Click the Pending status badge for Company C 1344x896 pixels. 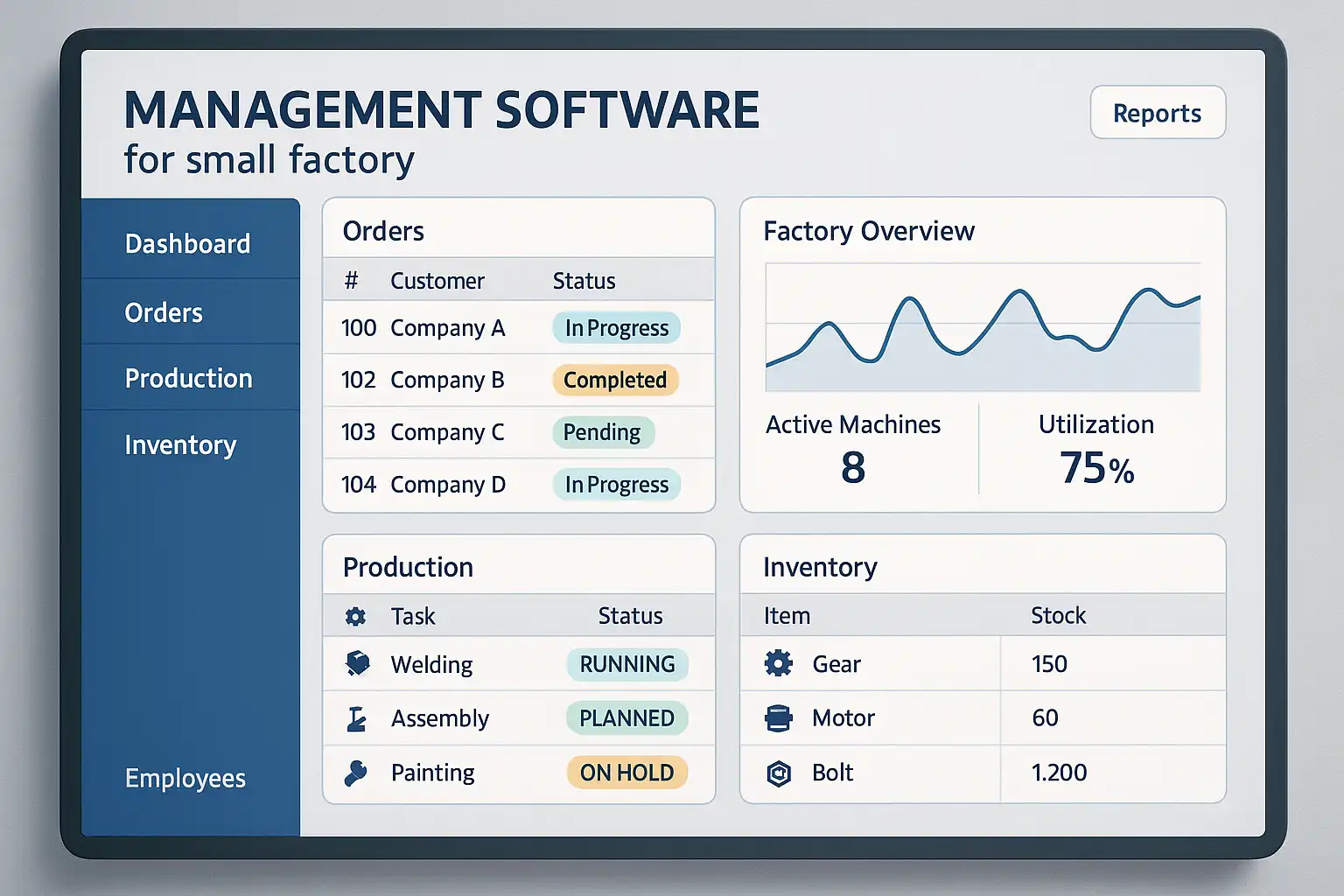coord(602,432)
